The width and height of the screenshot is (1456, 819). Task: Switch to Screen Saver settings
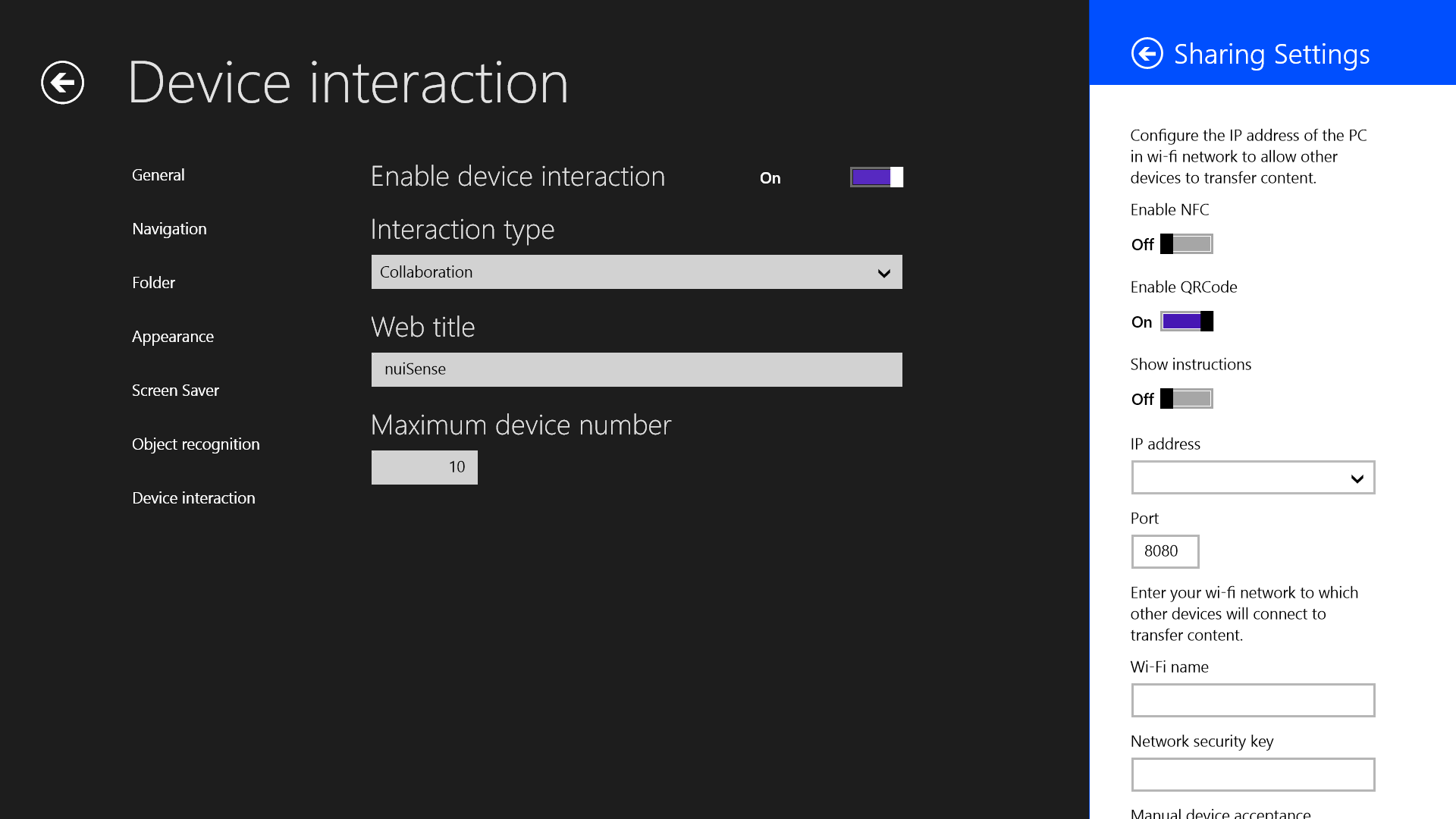coord(175,391)
